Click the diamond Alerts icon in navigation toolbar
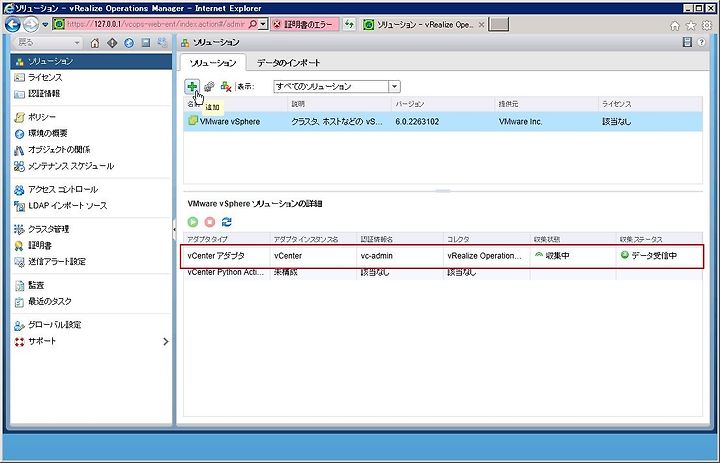The image size is (720, 463). point(112,43)
